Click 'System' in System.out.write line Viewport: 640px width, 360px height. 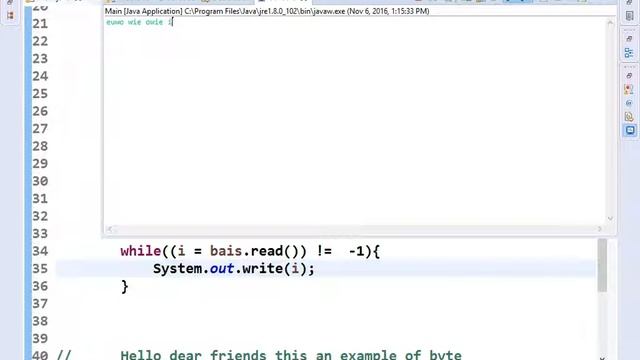(x=178, y=269)
